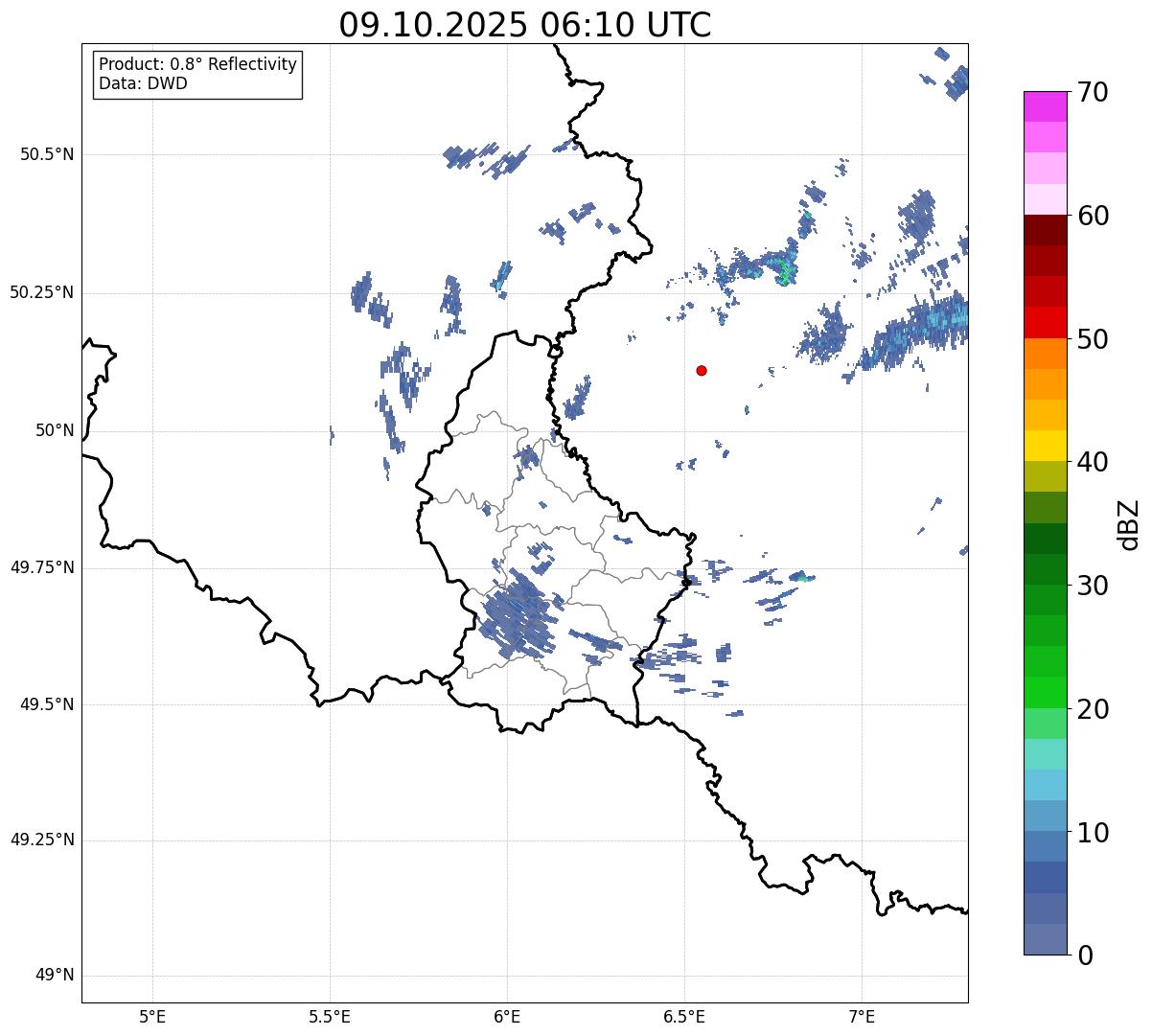This screenshot has width=1152, height=1036.
Task: Click the large radar echo over southwest Luxembourg
Action: [x=518, y=613]
